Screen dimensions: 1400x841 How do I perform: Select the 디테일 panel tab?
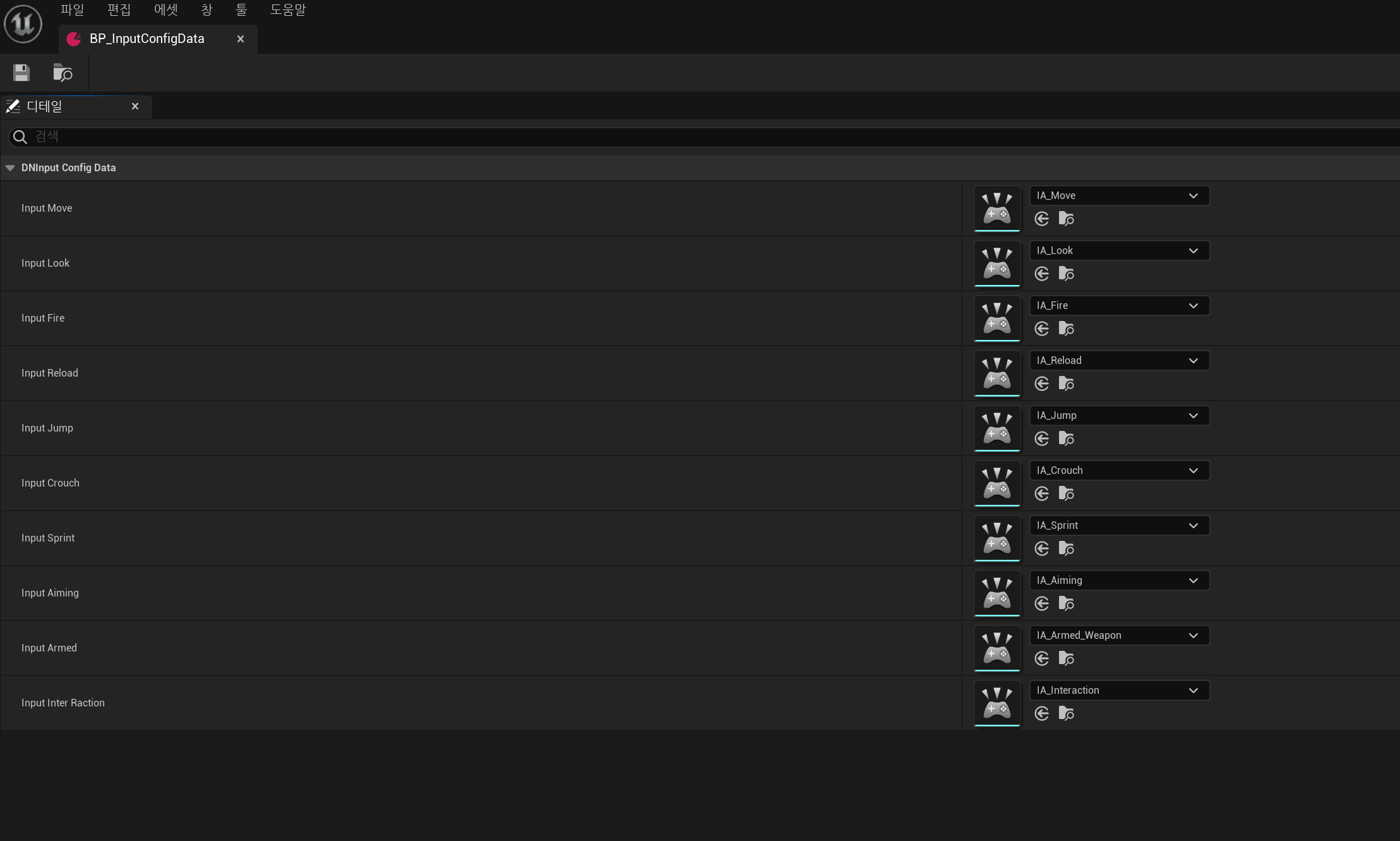(44, 106)
